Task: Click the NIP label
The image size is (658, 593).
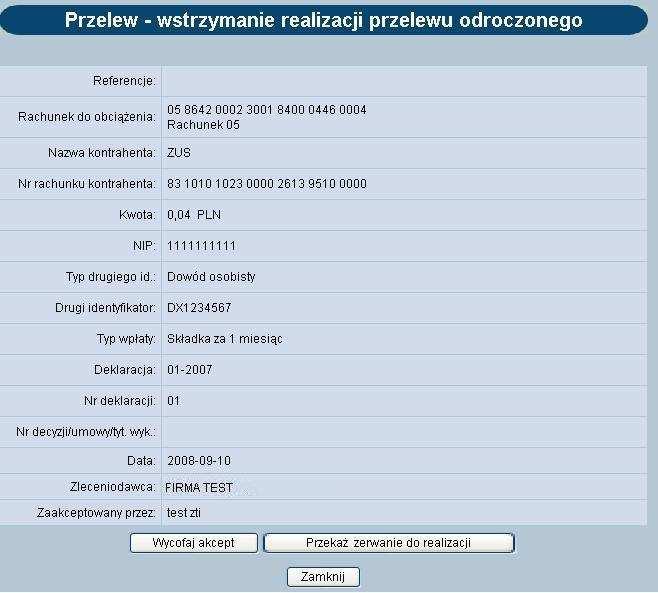Action: click(144, 246)
